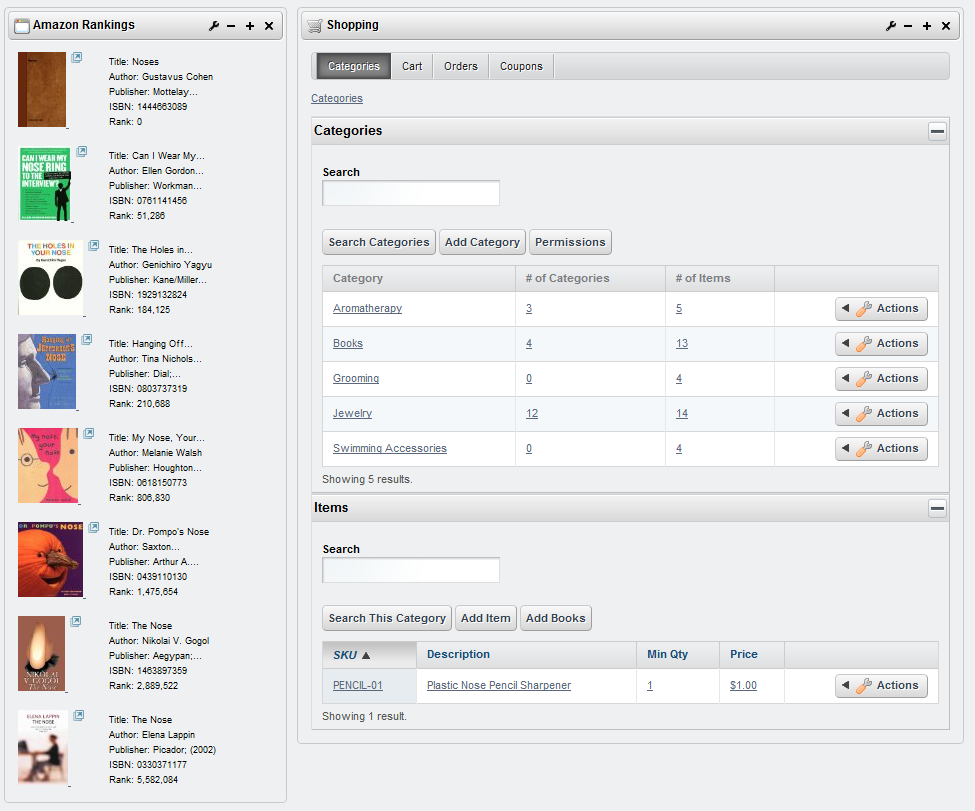This screenshot has width=975, height=811.
Task: Click Elena Lappin The Nose cover
Action: coord(43,748)
